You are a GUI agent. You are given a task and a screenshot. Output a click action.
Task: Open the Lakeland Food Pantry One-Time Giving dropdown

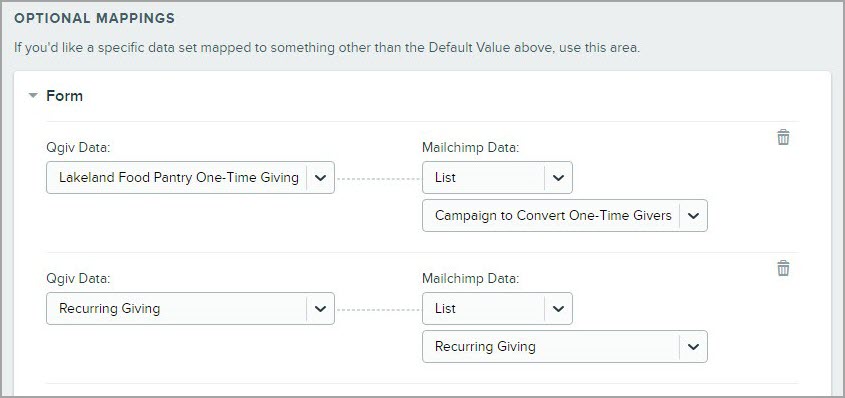pyautogui.click(x=190, y=177)
